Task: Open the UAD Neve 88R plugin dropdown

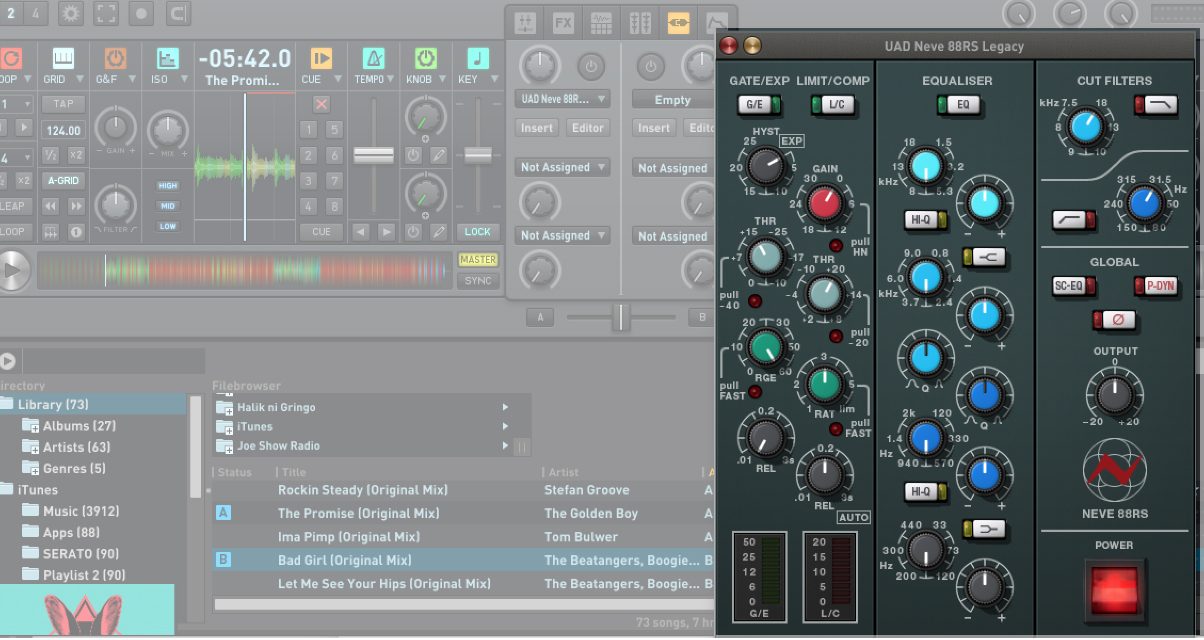Action: (563, 99)
